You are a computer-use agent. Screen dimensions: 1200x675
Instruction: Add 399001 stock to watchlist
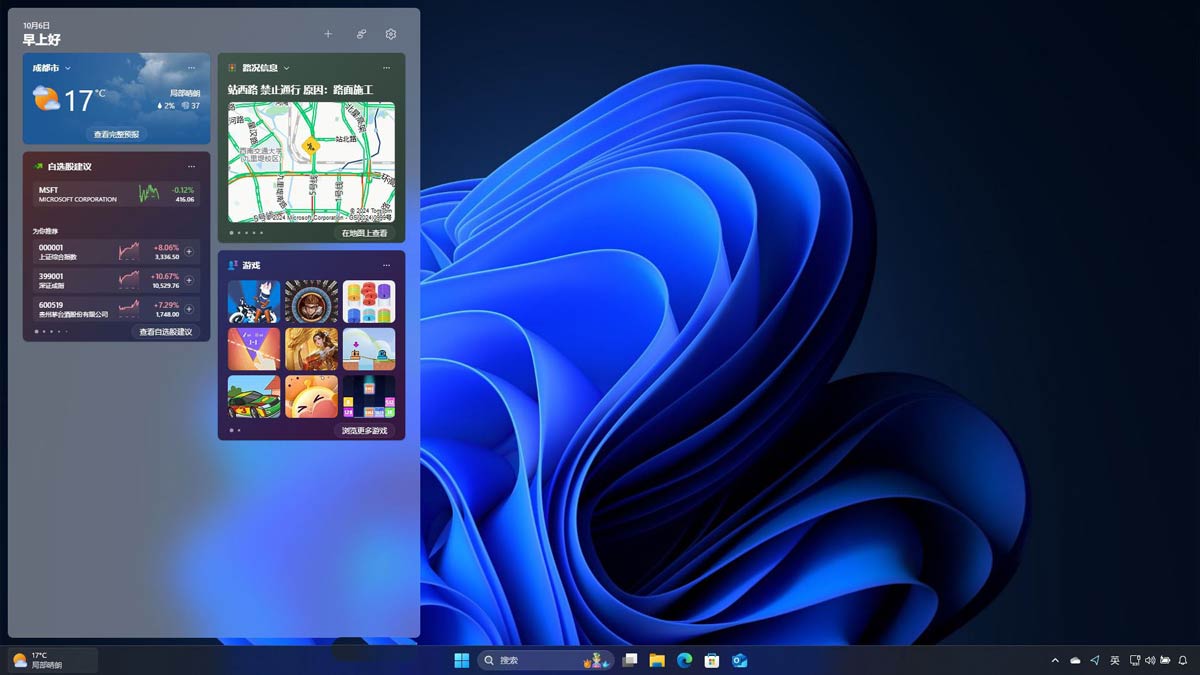tap(189, 281)
